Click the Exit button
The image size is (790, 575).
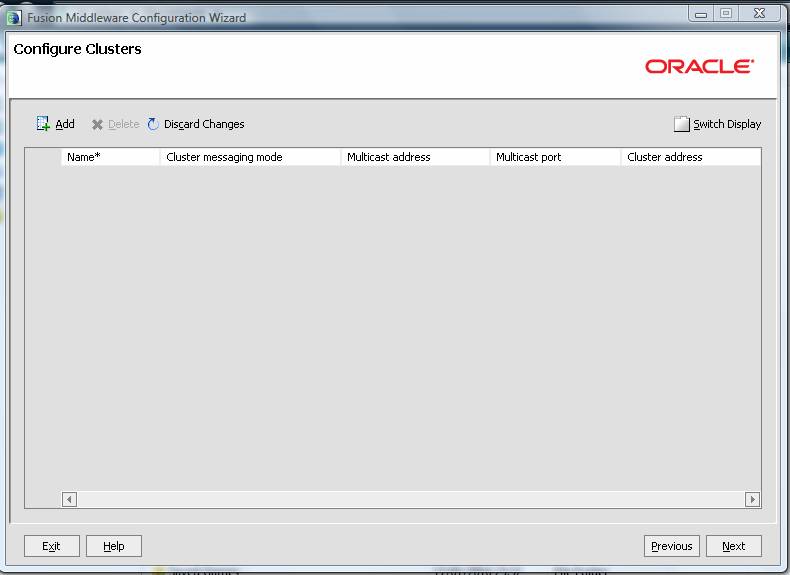click(x=51, y=546)
